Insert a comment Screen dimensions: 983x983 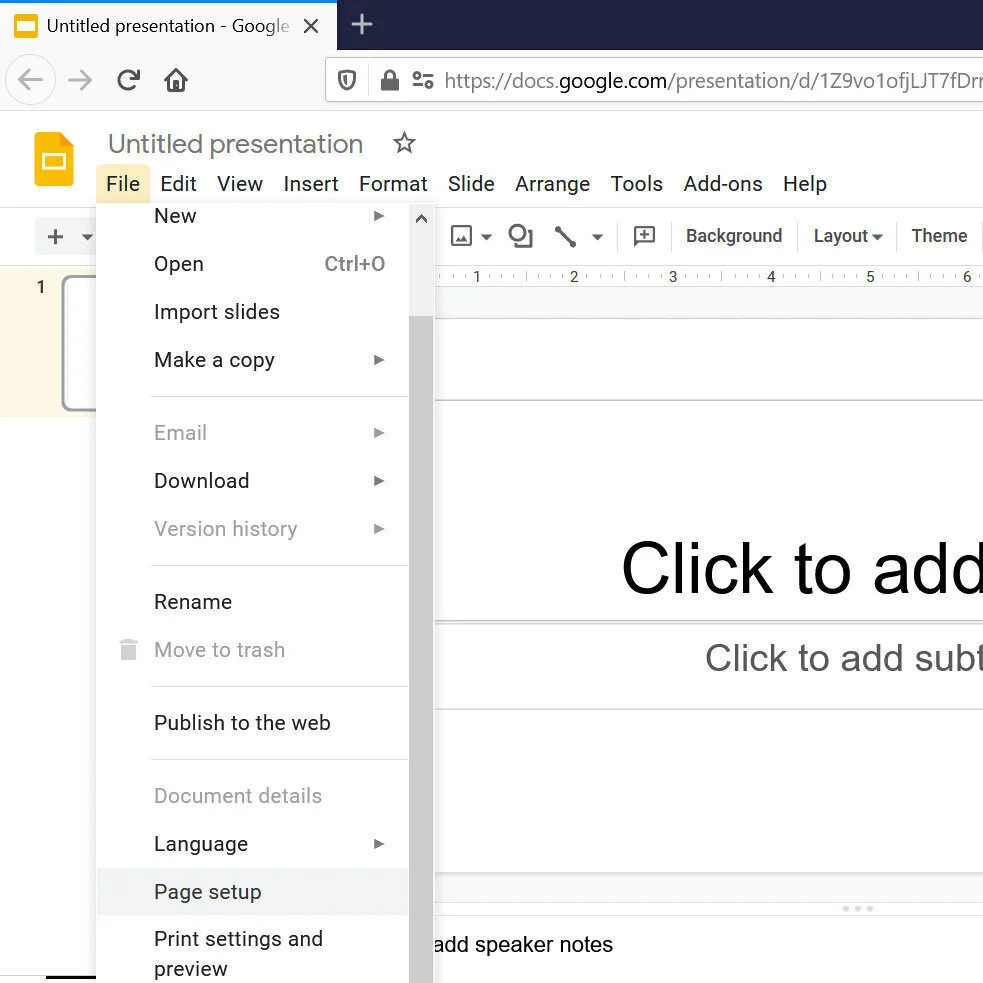[643, 236]
